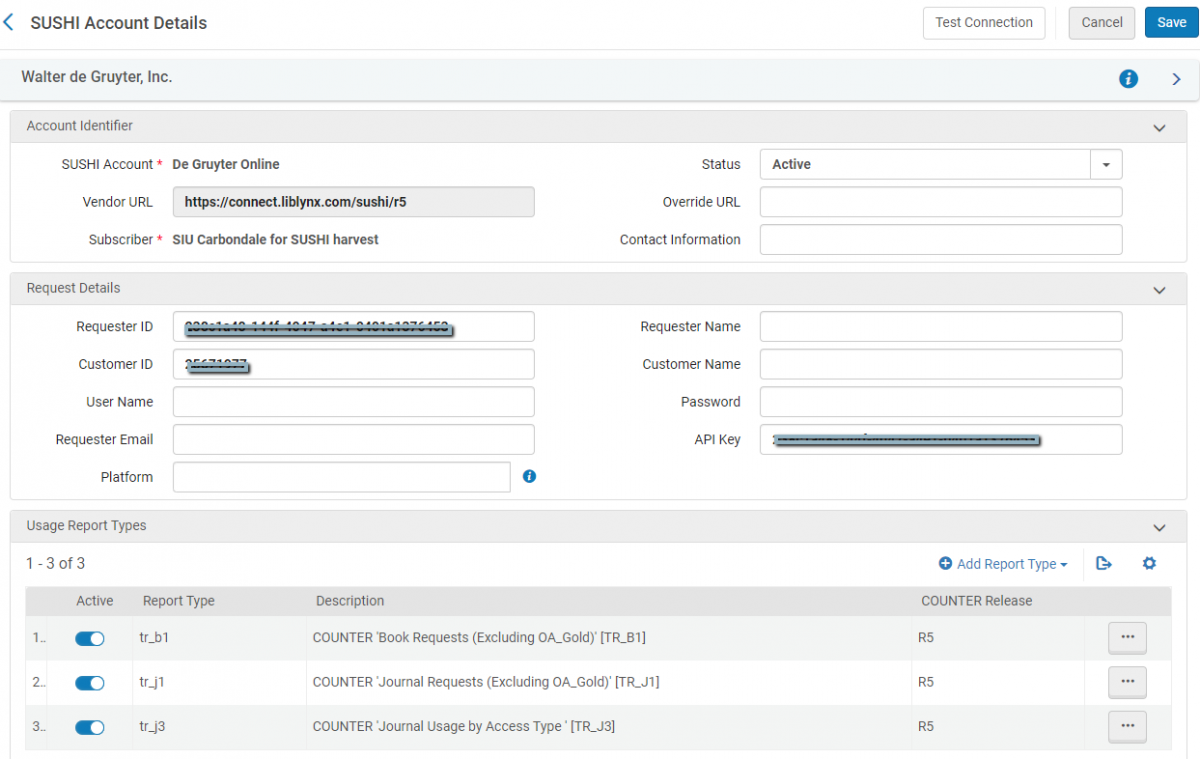Click the back arrow beside SUSHI Account Details
This screenshot has width=1200, height=759.
point(10,22)
